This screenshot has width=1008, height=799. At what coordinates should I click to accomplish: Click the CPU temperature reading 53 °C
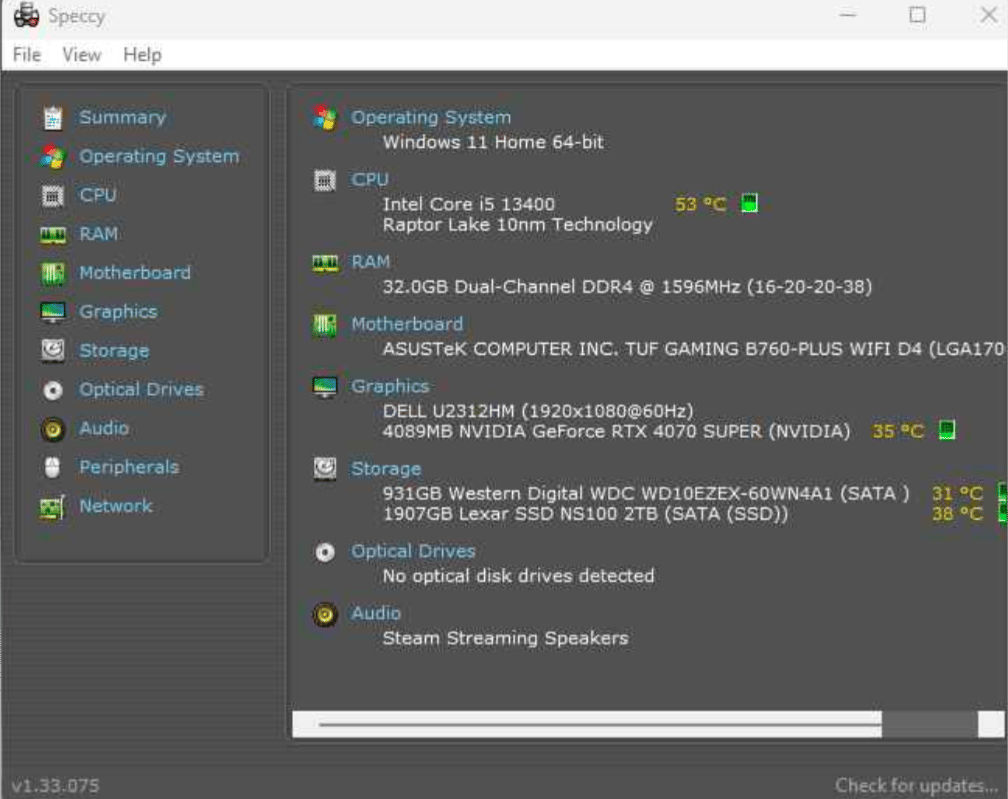(701, 204)
